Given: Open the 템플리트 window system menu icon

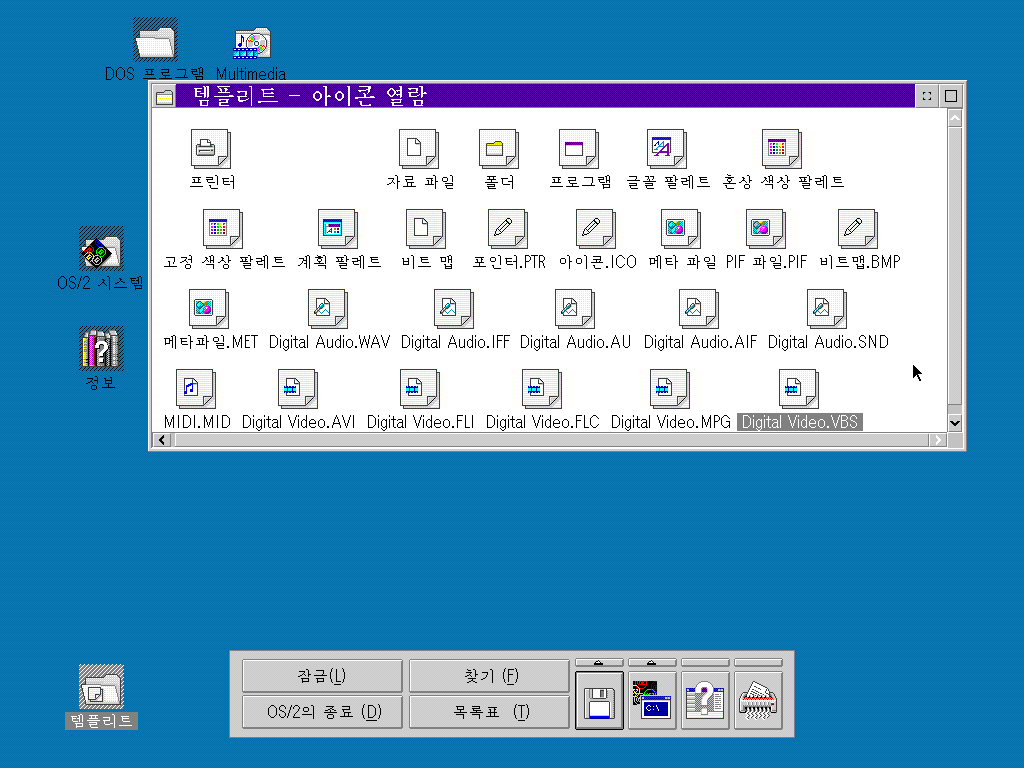Looking at the screenshot, I should 165,96.
